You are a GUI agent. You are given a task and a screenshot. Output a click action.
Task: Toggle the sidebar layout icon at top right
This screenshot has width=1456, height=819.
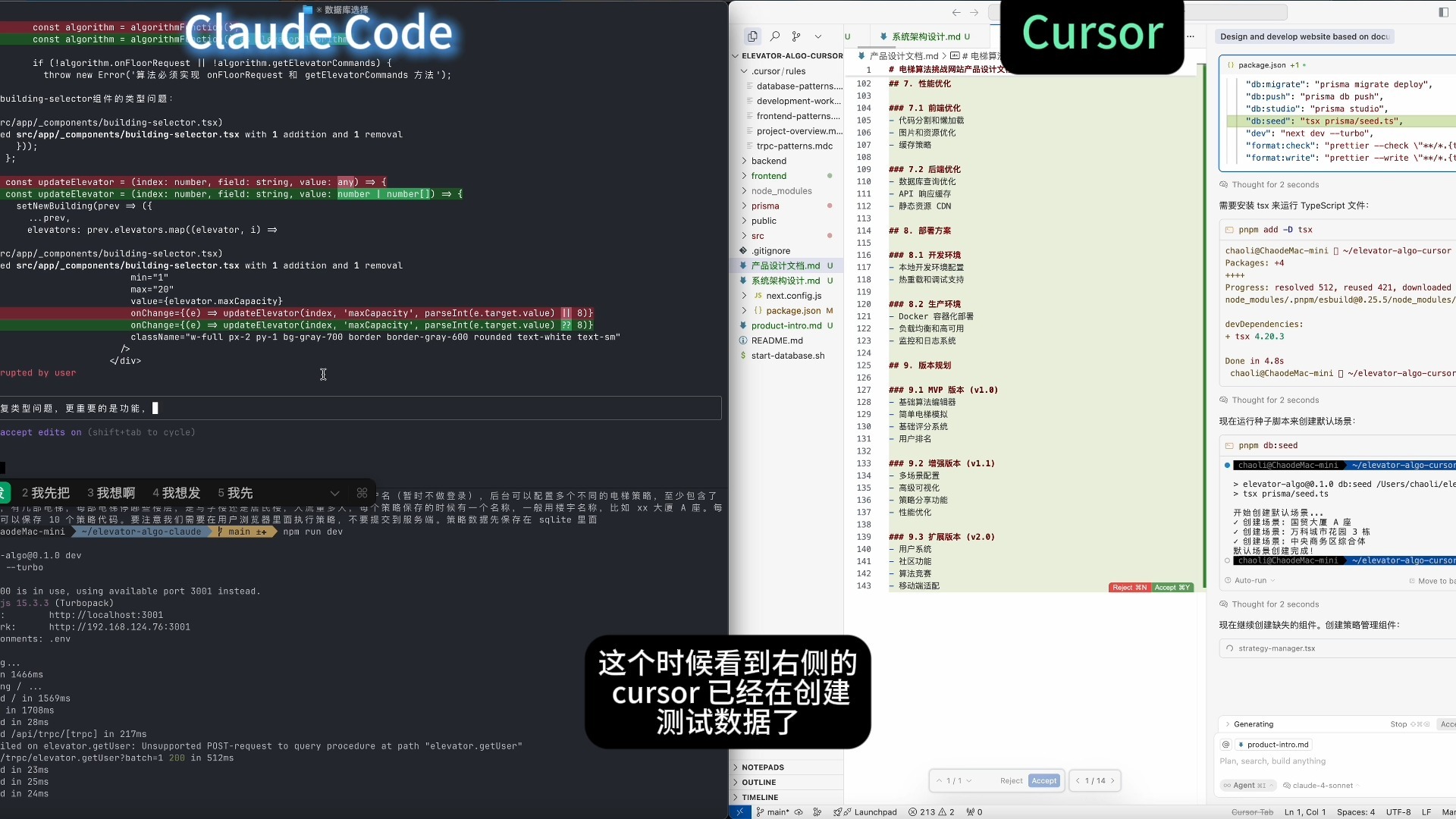click(1442, 12)
